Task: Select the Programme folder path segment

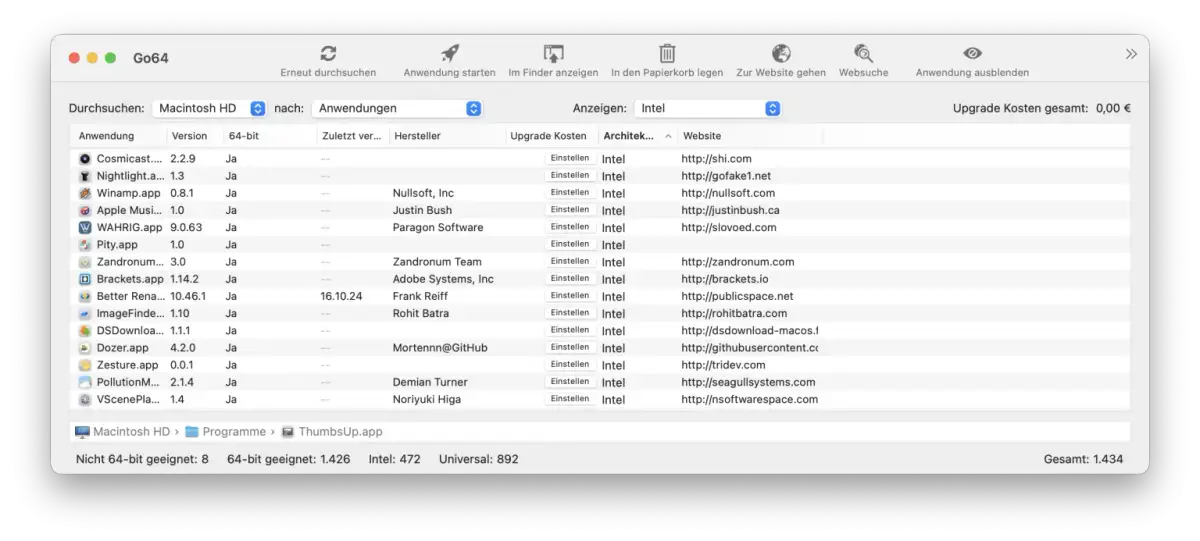Action: (x=225, y=432)
